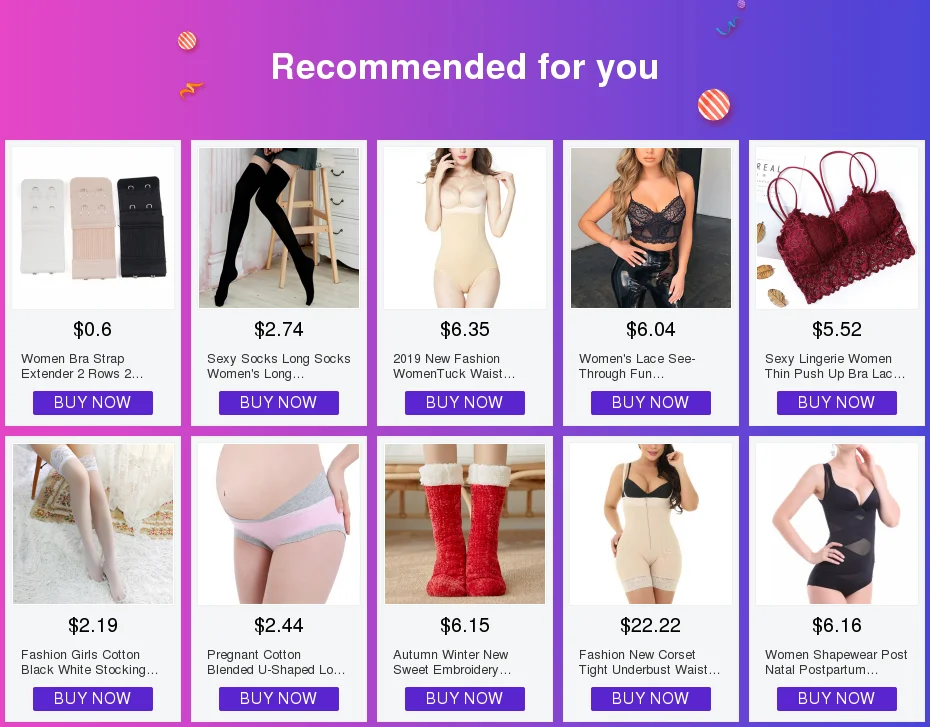Click BUY NOW under the $6.35 waist shaper
Screen dimensions: 930x727
[464, 403]
